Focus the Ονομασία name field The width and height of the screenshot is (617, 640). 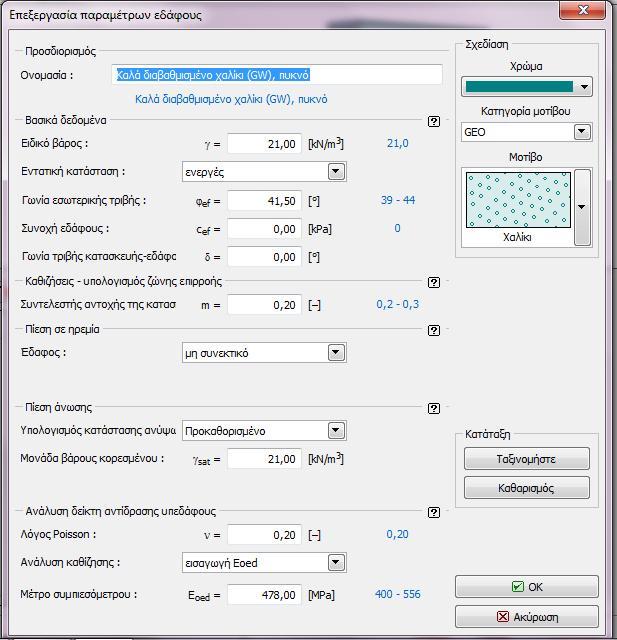pyautogui.click(x=277, y=75)
